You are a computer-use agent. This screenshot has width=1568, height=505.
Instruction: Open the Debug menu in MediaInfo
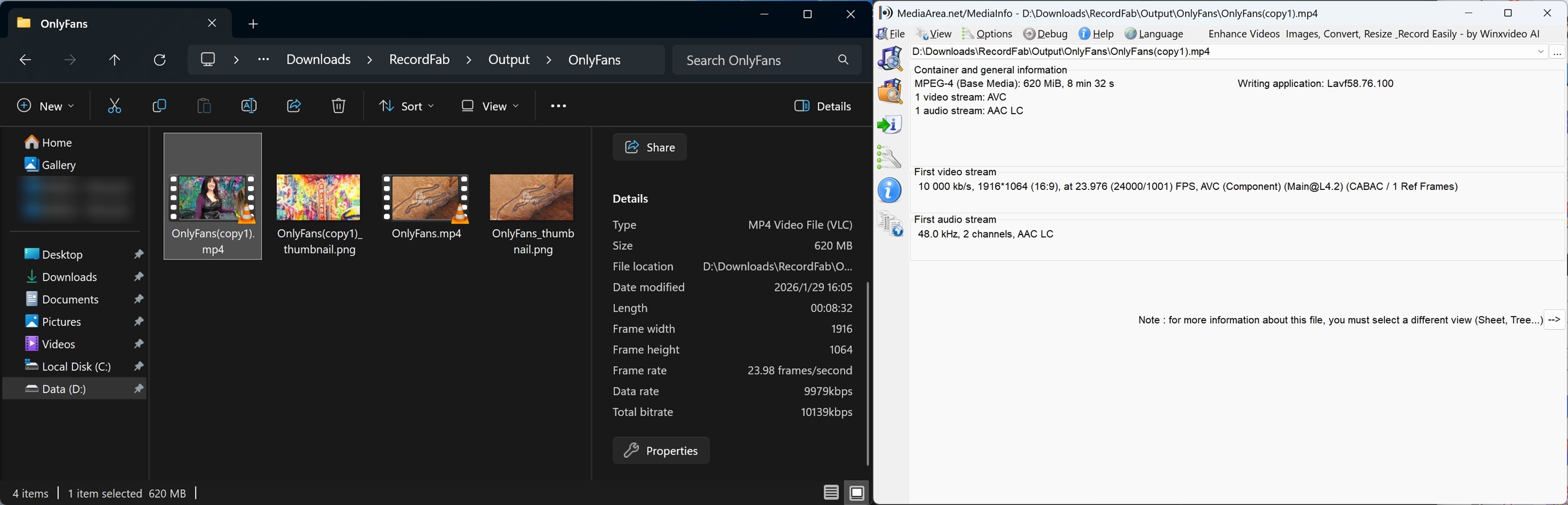click(1046, 34)
